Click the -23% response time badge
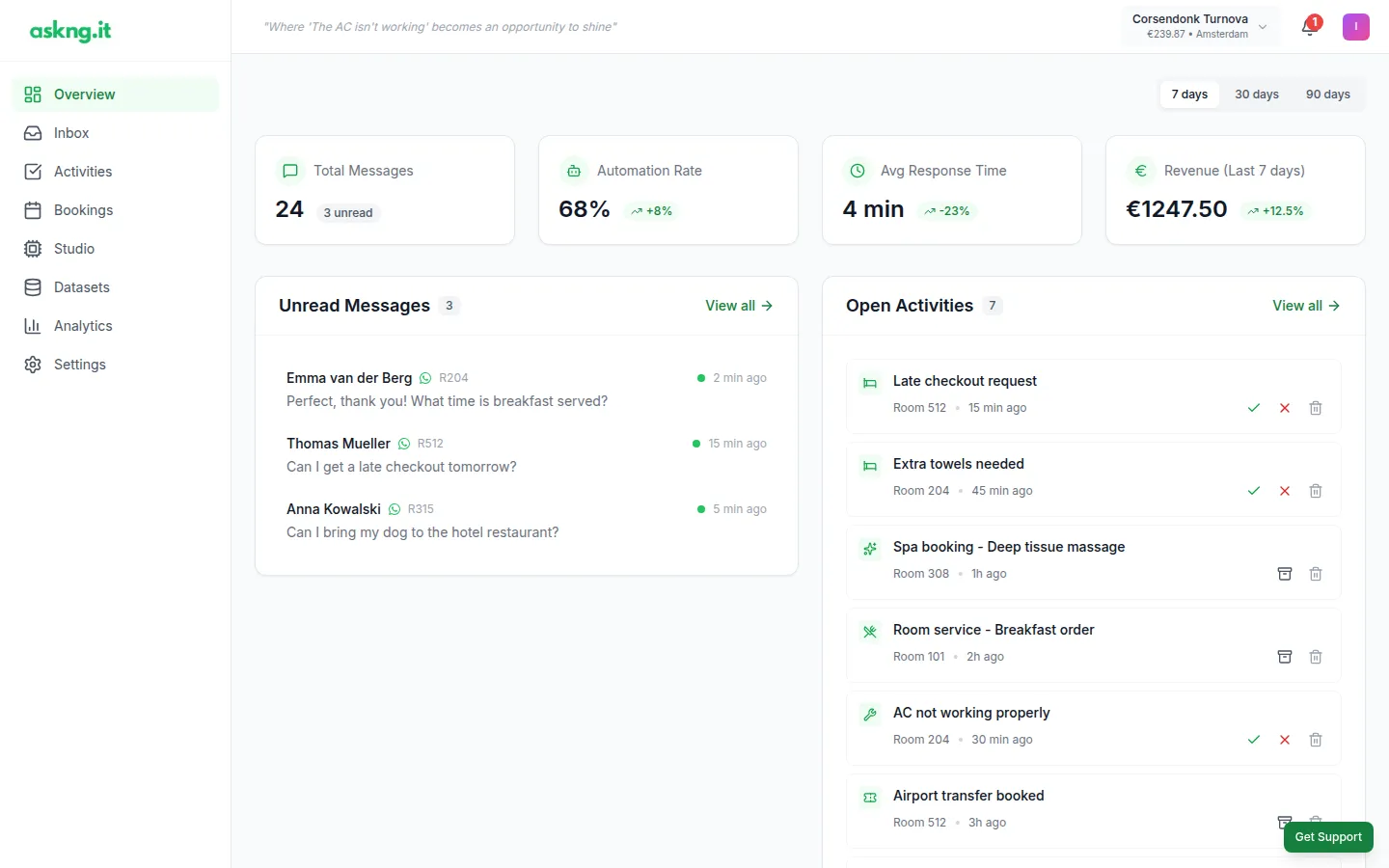The image size is (1389, 868). click(946, 211)
